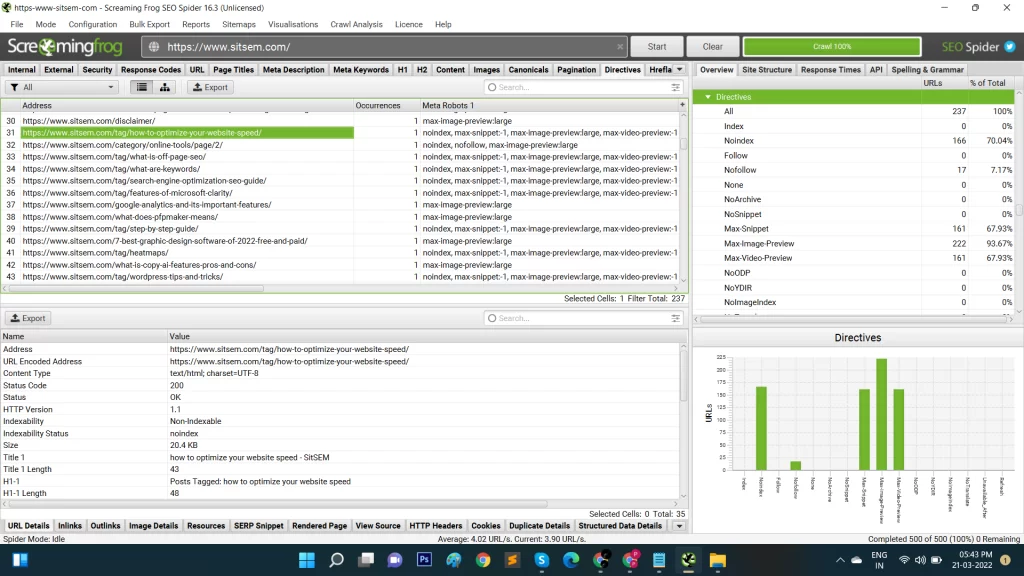
Task: Click the lower details vertical scrollbar
Action: tap(684, 374)
